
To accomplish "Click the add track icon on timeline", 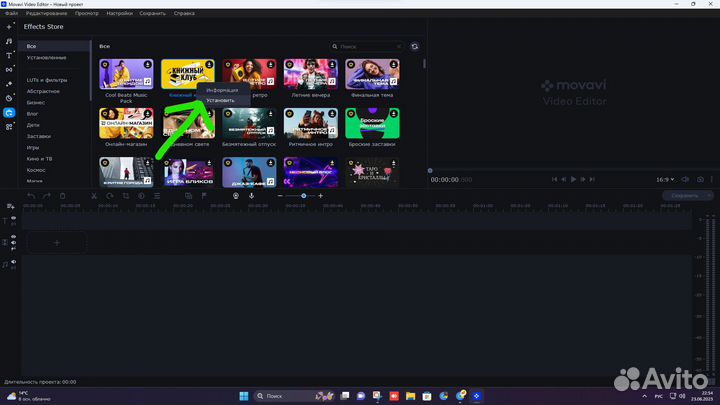I will pyautogui.click(x=11, y=206).
